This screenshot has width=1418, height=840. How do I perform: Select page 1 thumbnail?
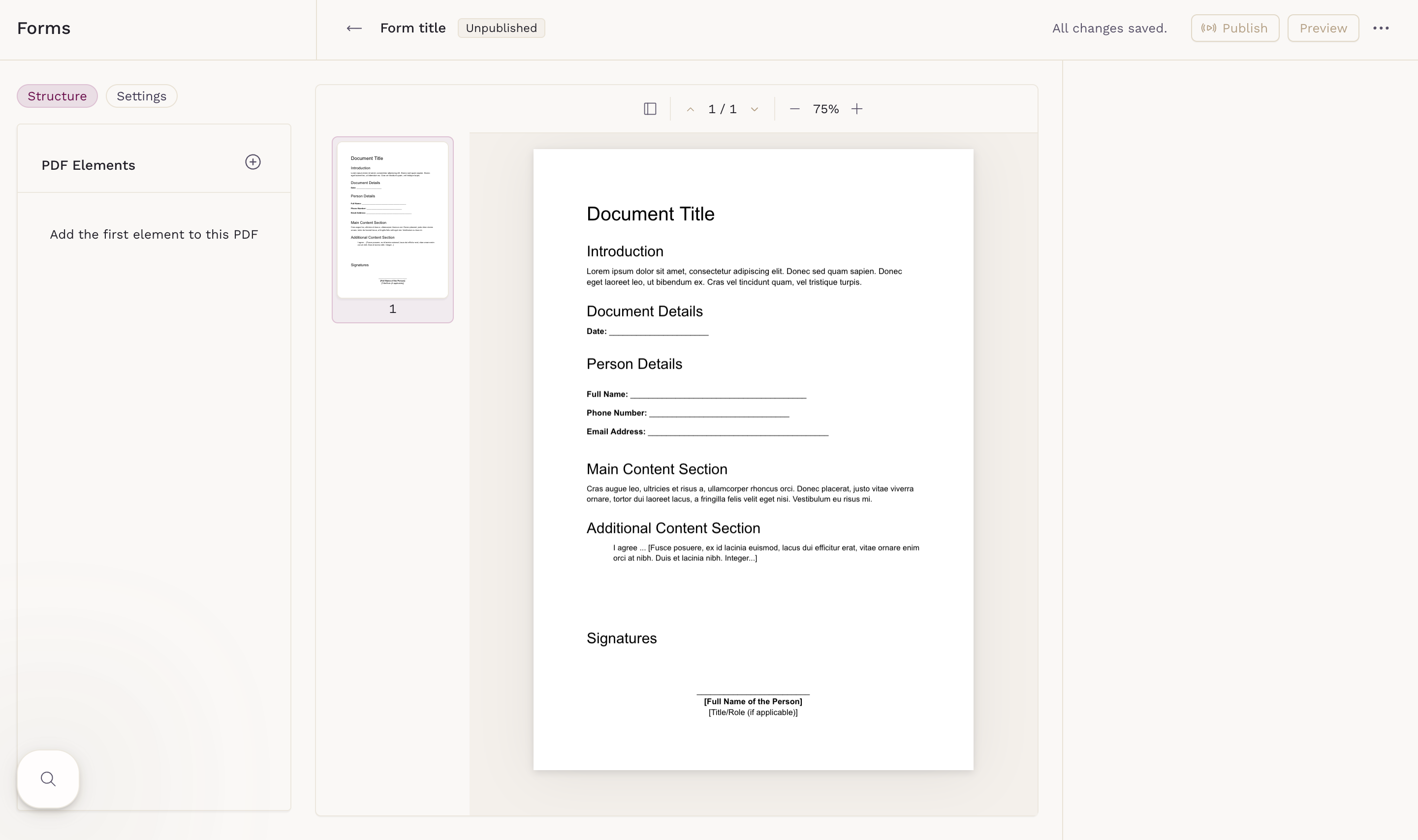click(x=392, y=220)
